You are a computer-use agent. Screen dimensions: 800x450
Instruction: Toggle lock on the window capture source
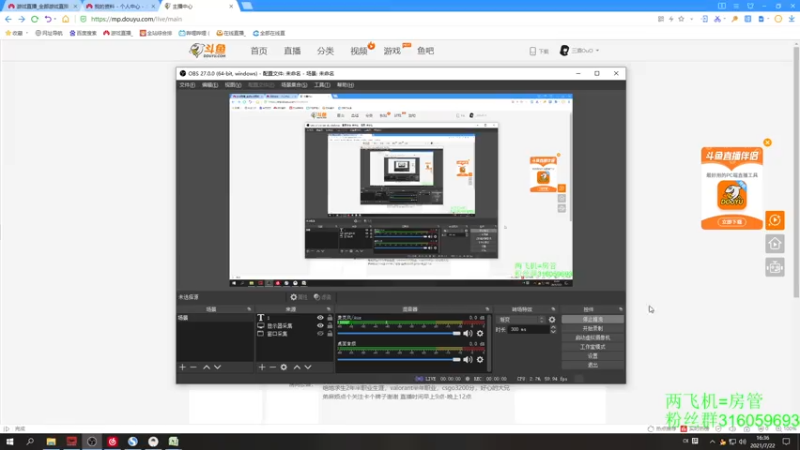[330, 334]
